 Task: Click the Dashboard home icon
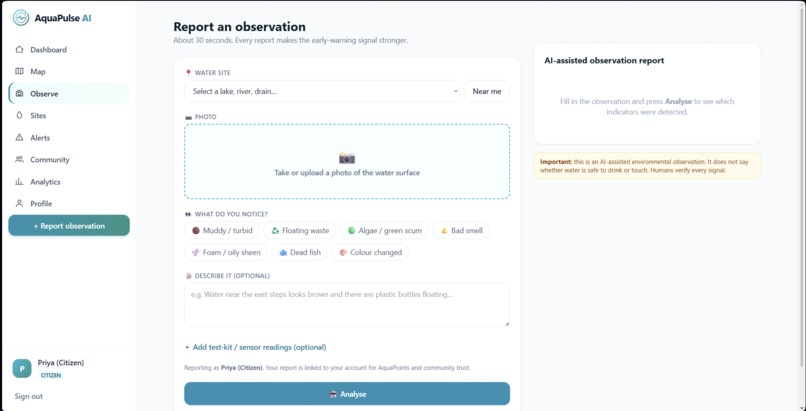pyautogui.click(x=20, y=50)
